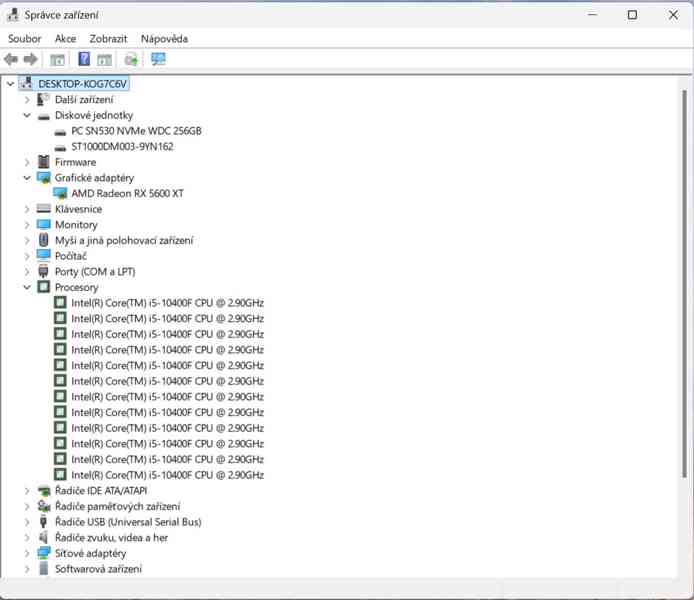
Task: Click the Počítač computer icon
Action: coord(44,255)
